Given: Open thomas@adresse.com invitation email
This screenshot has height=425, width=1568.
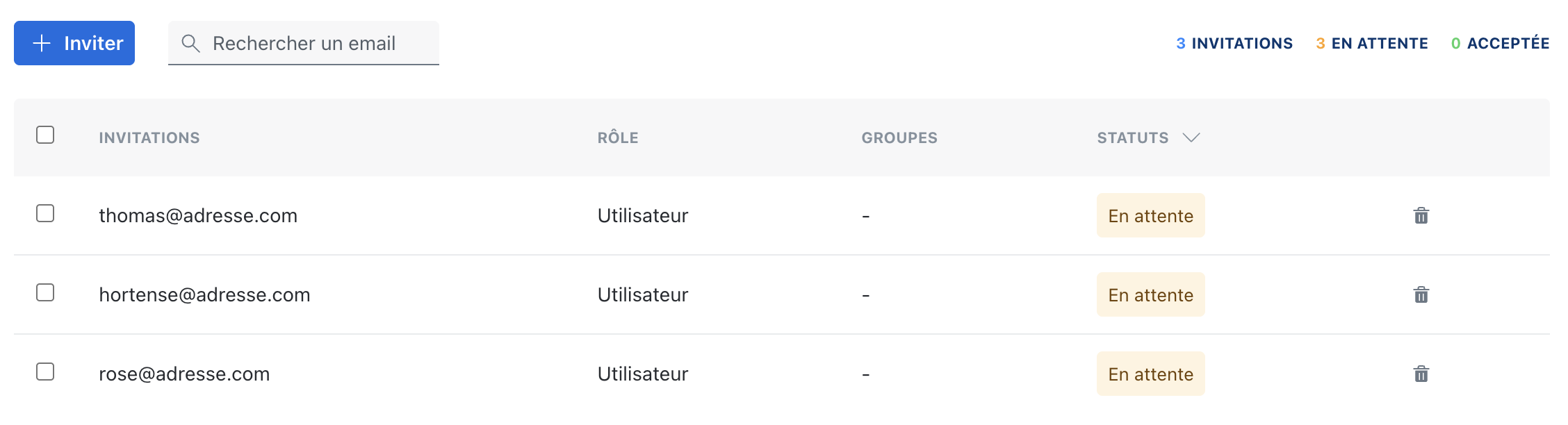Looking at the screenshot, I should [198, 216].
